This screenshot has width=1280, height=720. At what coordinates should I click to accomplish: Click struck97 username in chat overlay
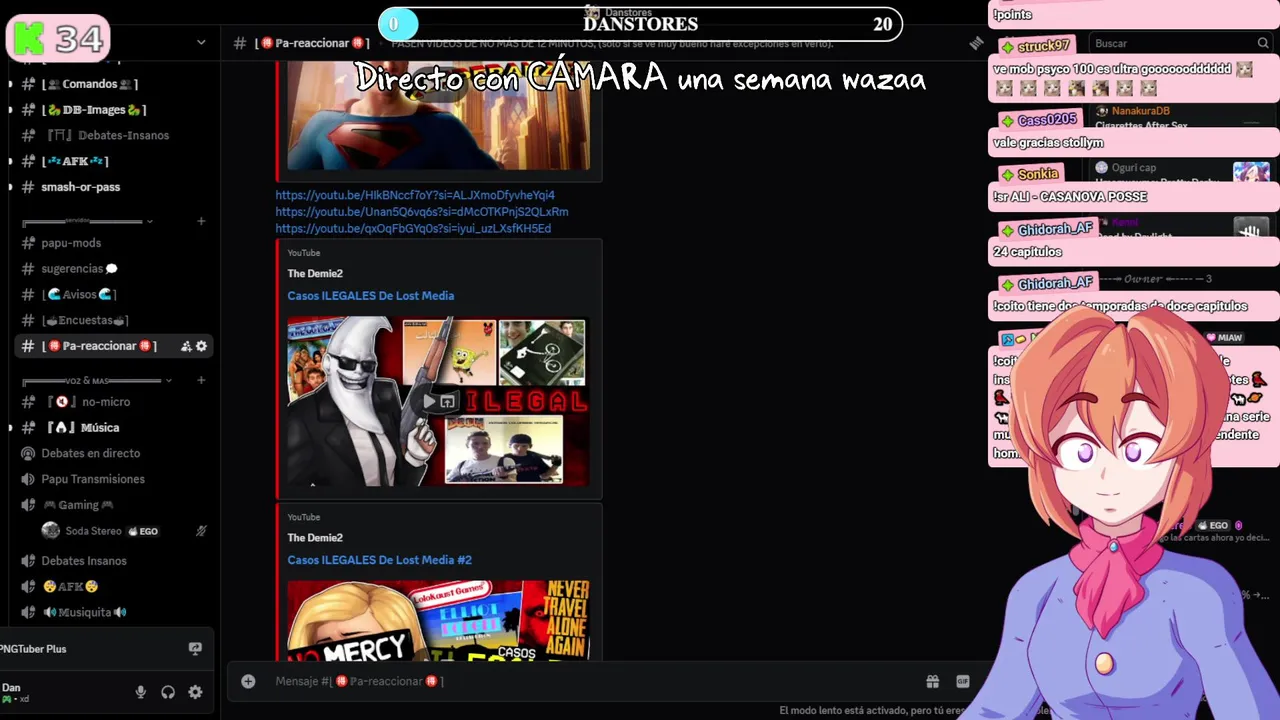1043,46
